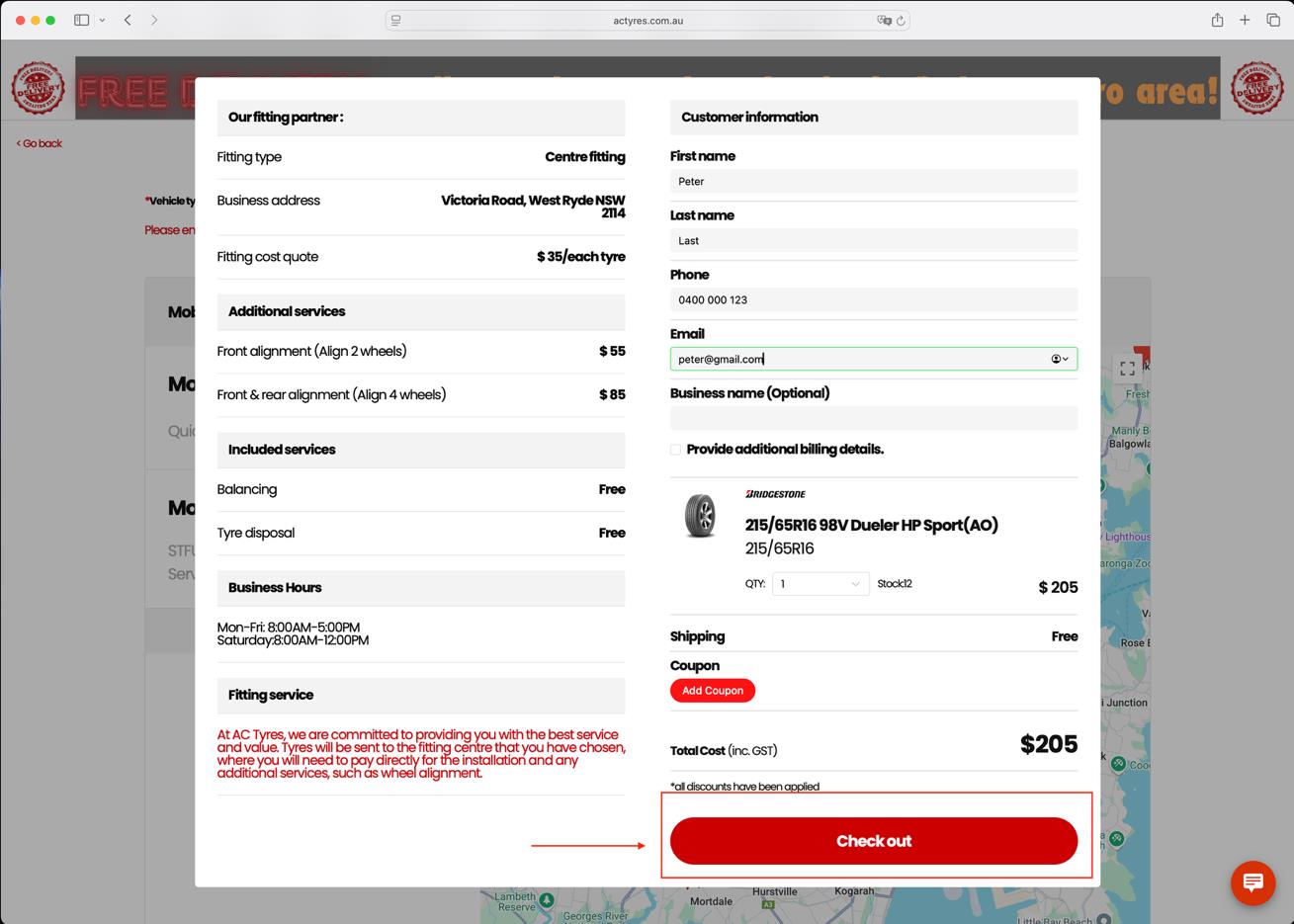Focus the Business name (Optional) field

(873, 418)
